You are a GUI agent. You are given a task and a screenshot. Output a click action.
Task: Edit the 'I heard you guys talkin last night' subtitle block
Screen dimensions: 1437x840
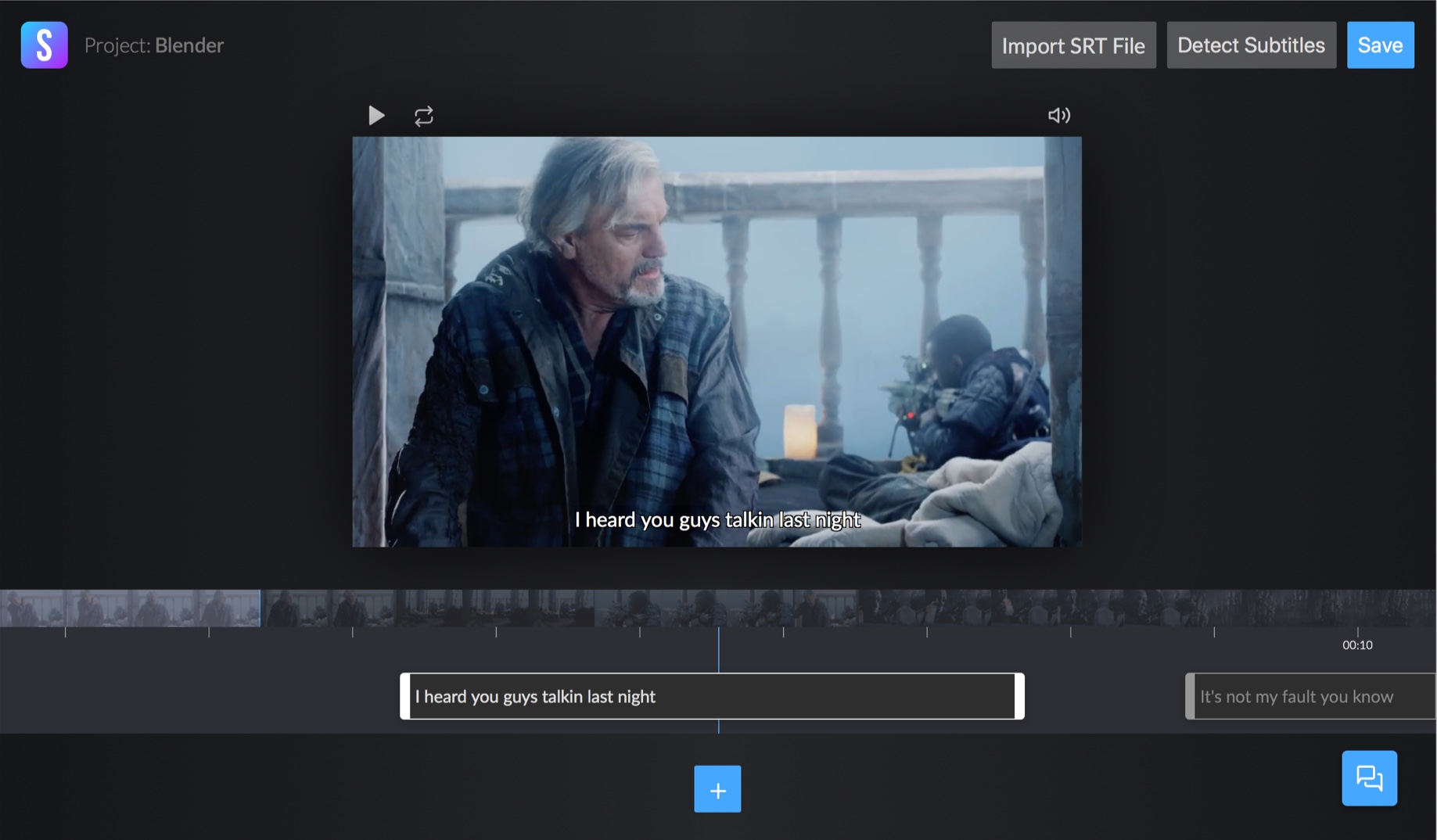tap(712, 696)
